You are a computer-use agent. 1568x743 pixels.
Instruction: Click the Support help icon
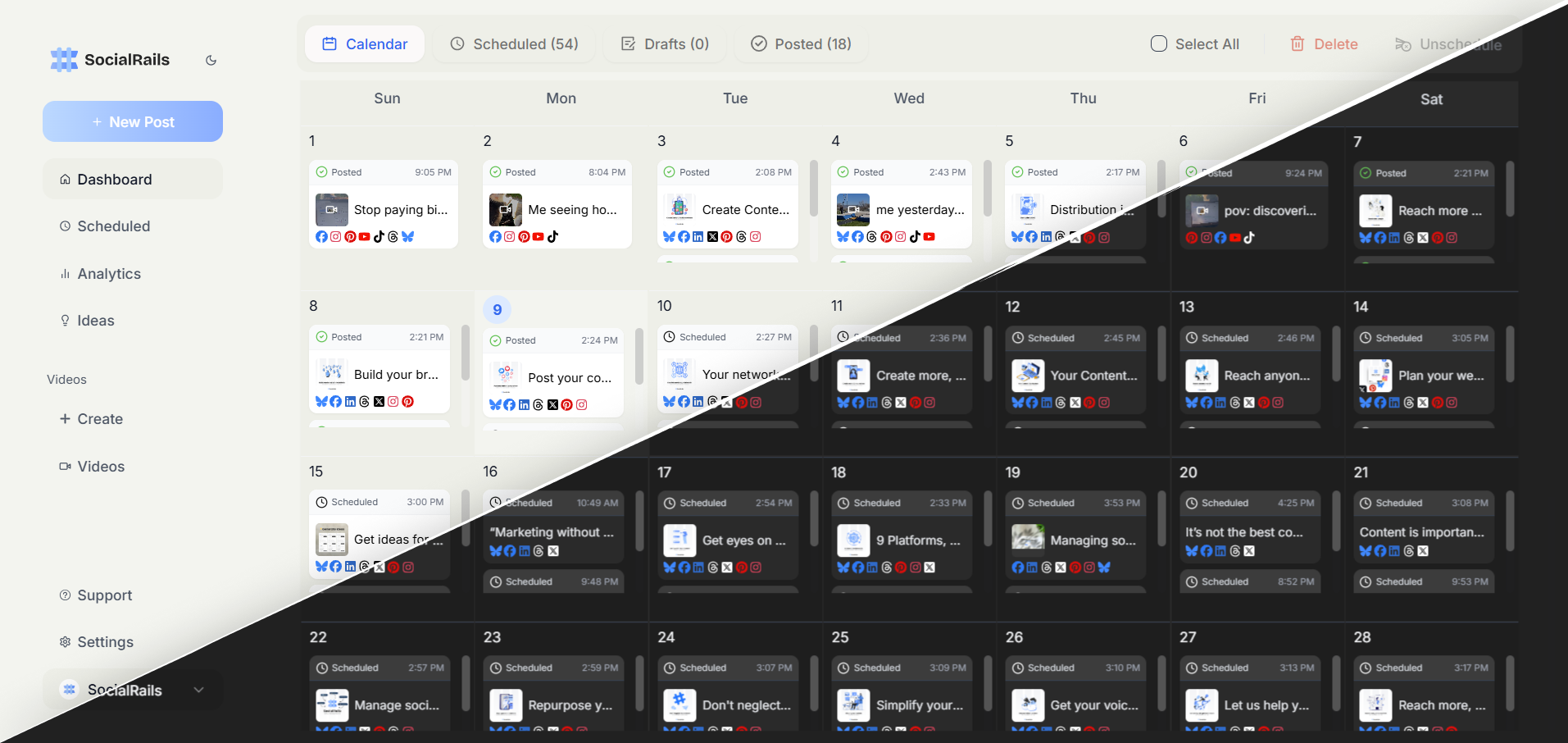[x=65, y=595]
